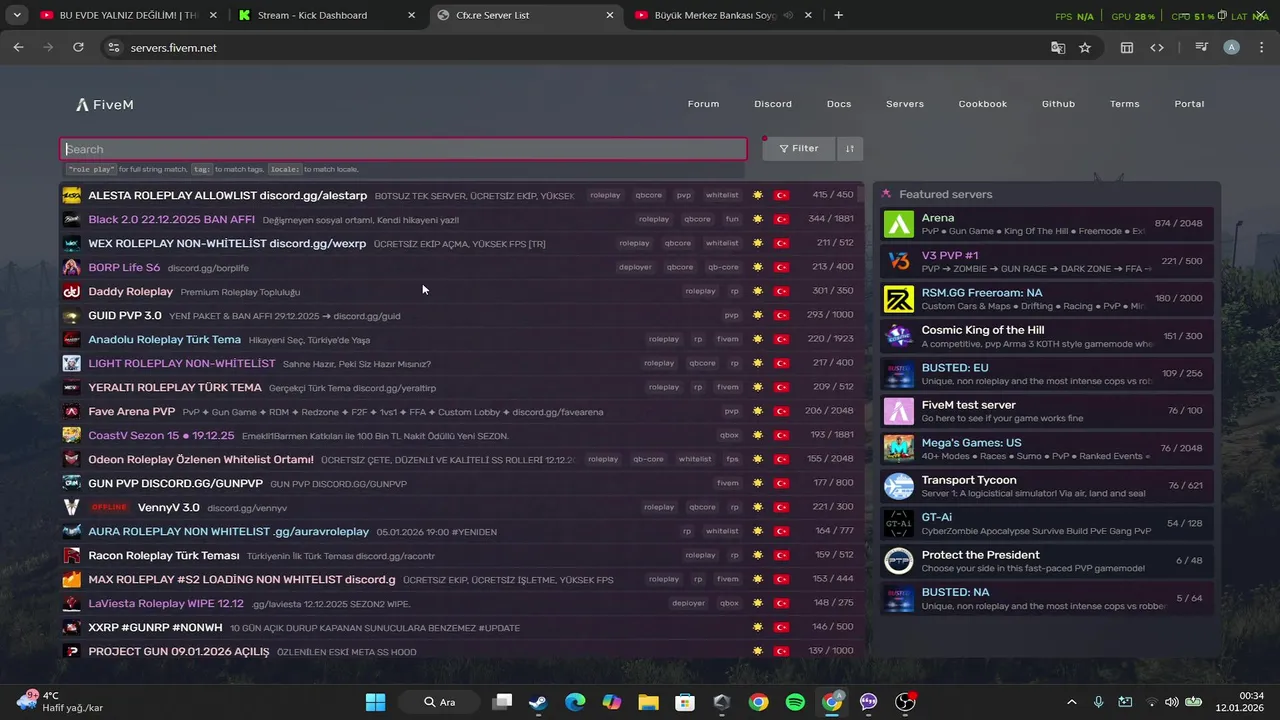The image size is (1280, 720).
Task: Open the Windows Start menu
Action: (375, 702)
